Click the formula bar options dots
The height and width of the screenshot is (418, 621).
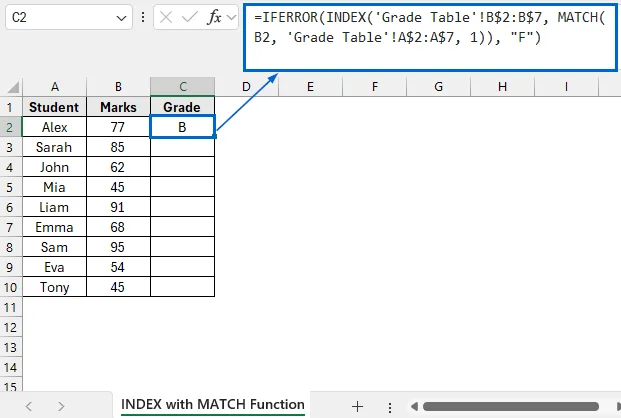point(143,17)
